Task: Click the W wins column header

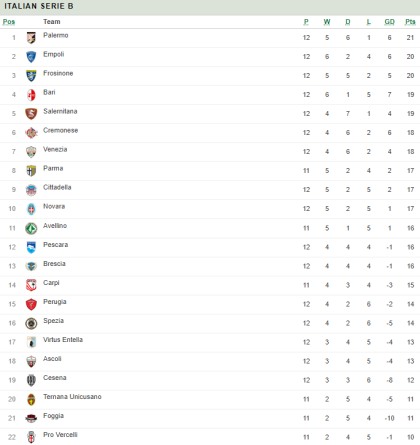Action: 327,22
